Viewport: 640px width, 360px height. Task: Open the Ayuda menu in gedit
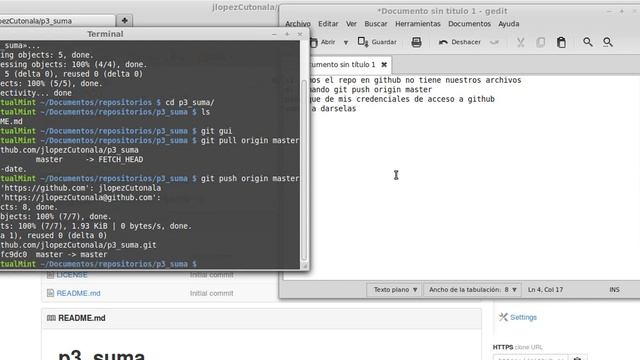tap(509, 24)
